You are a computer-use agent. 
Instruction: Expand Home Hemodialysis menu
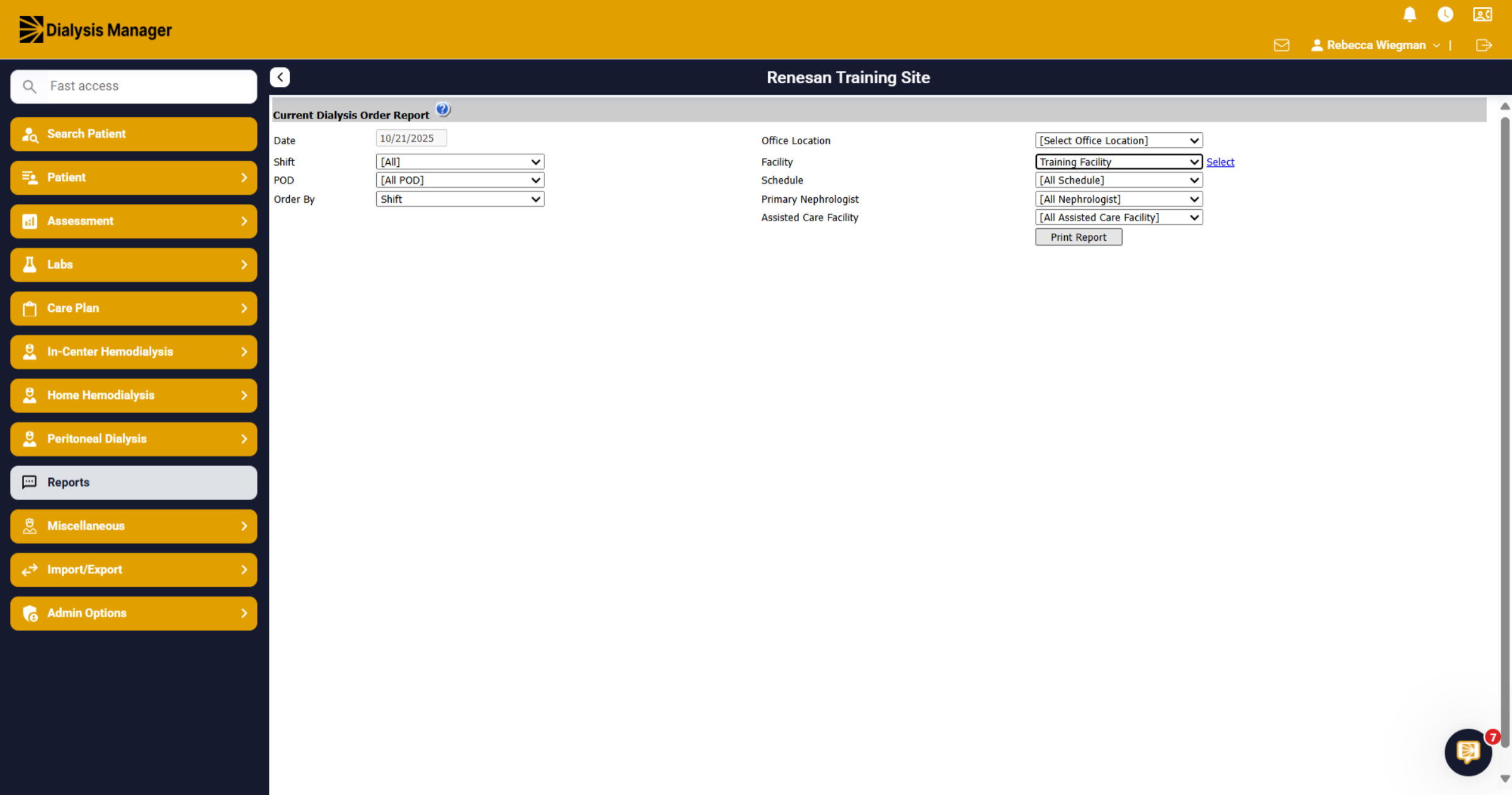tap(134, 395)
